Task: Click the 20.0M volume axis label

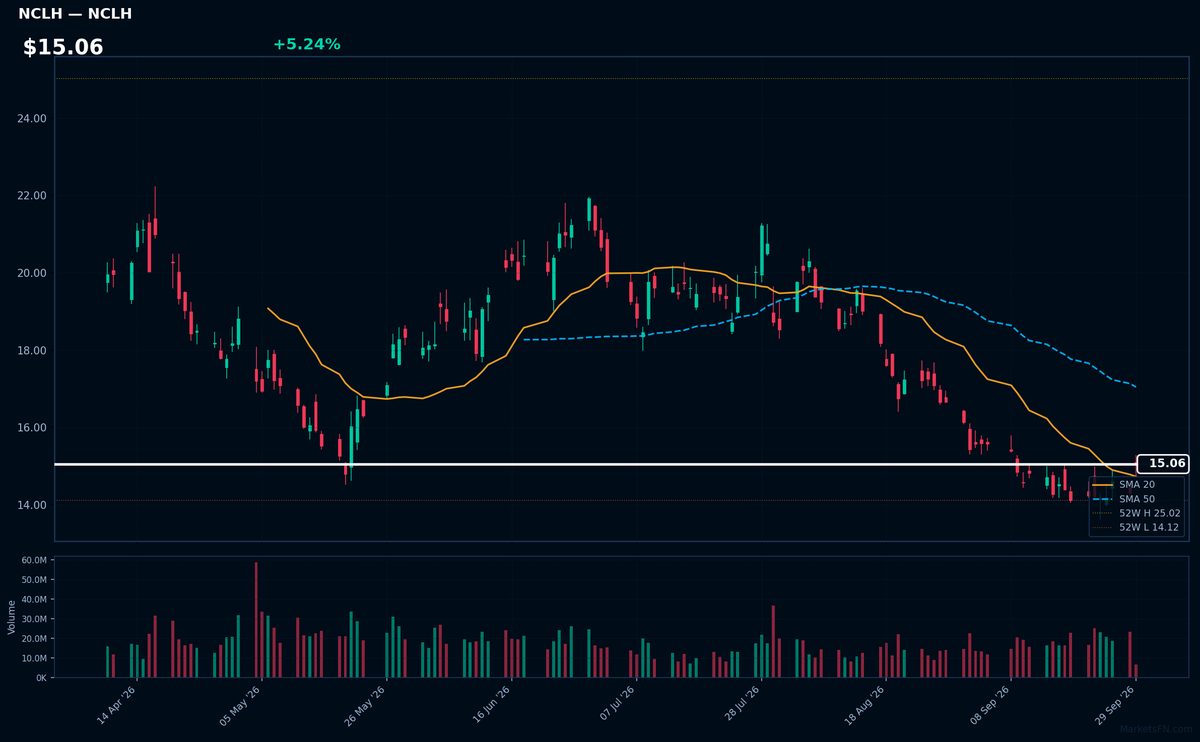Action: (34, 639)
